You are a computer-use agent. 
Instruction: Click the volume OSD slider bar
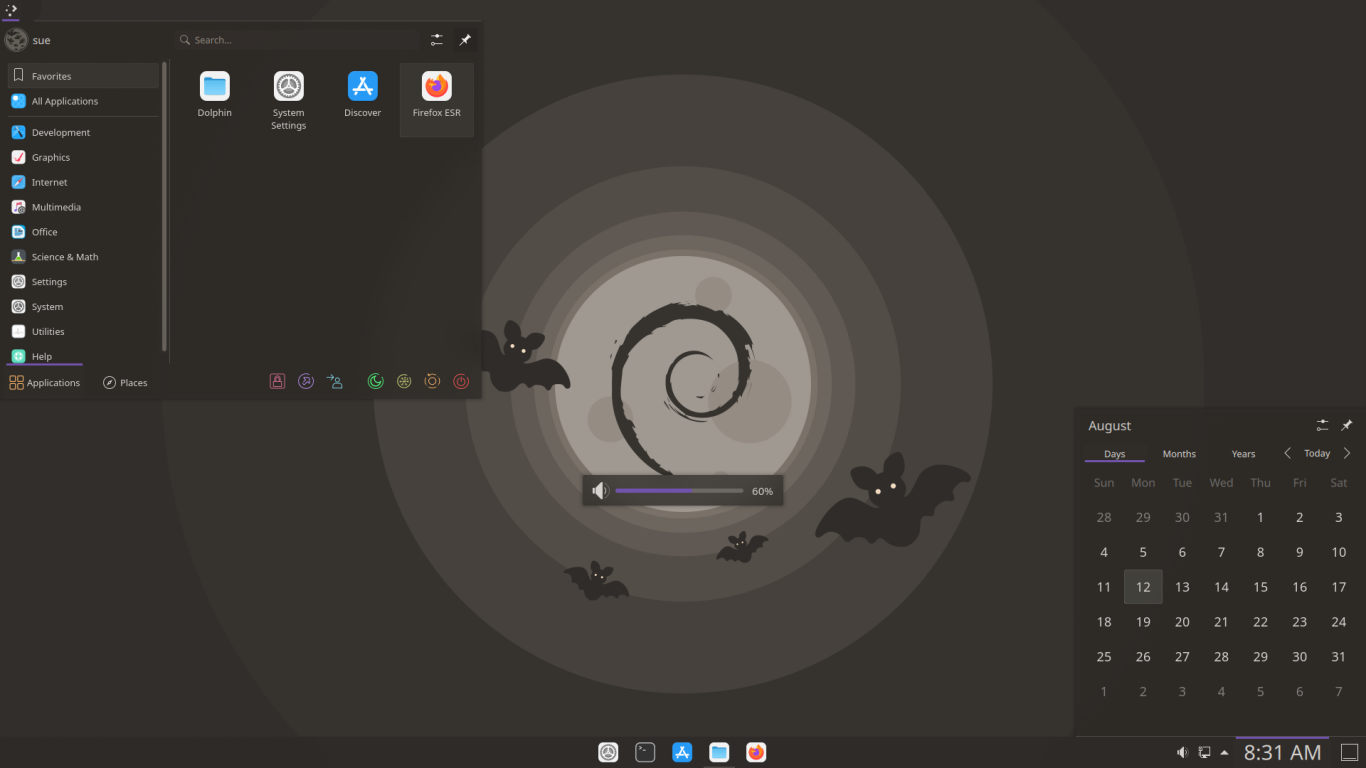tap(679, 491)
